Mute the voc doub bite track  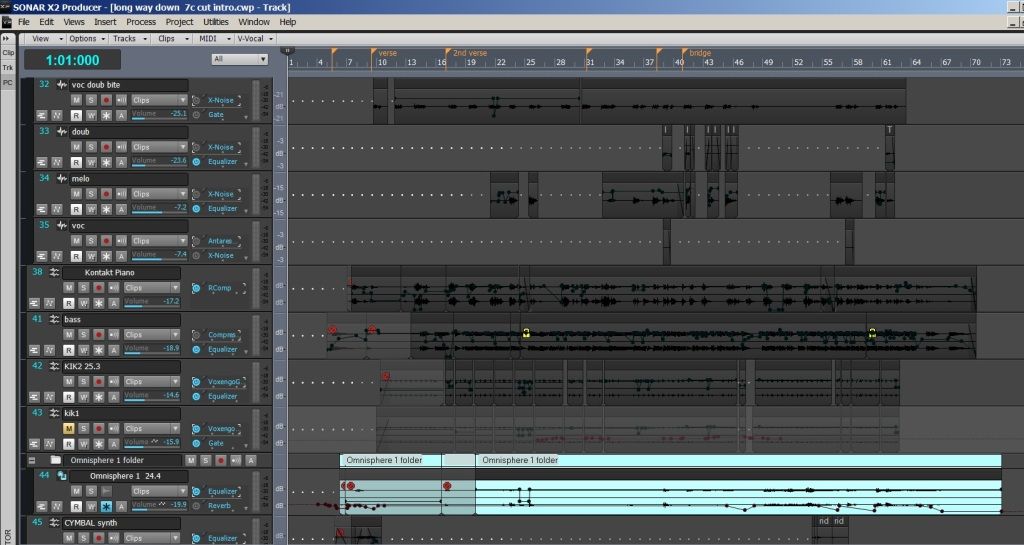(x=77, y=100)
